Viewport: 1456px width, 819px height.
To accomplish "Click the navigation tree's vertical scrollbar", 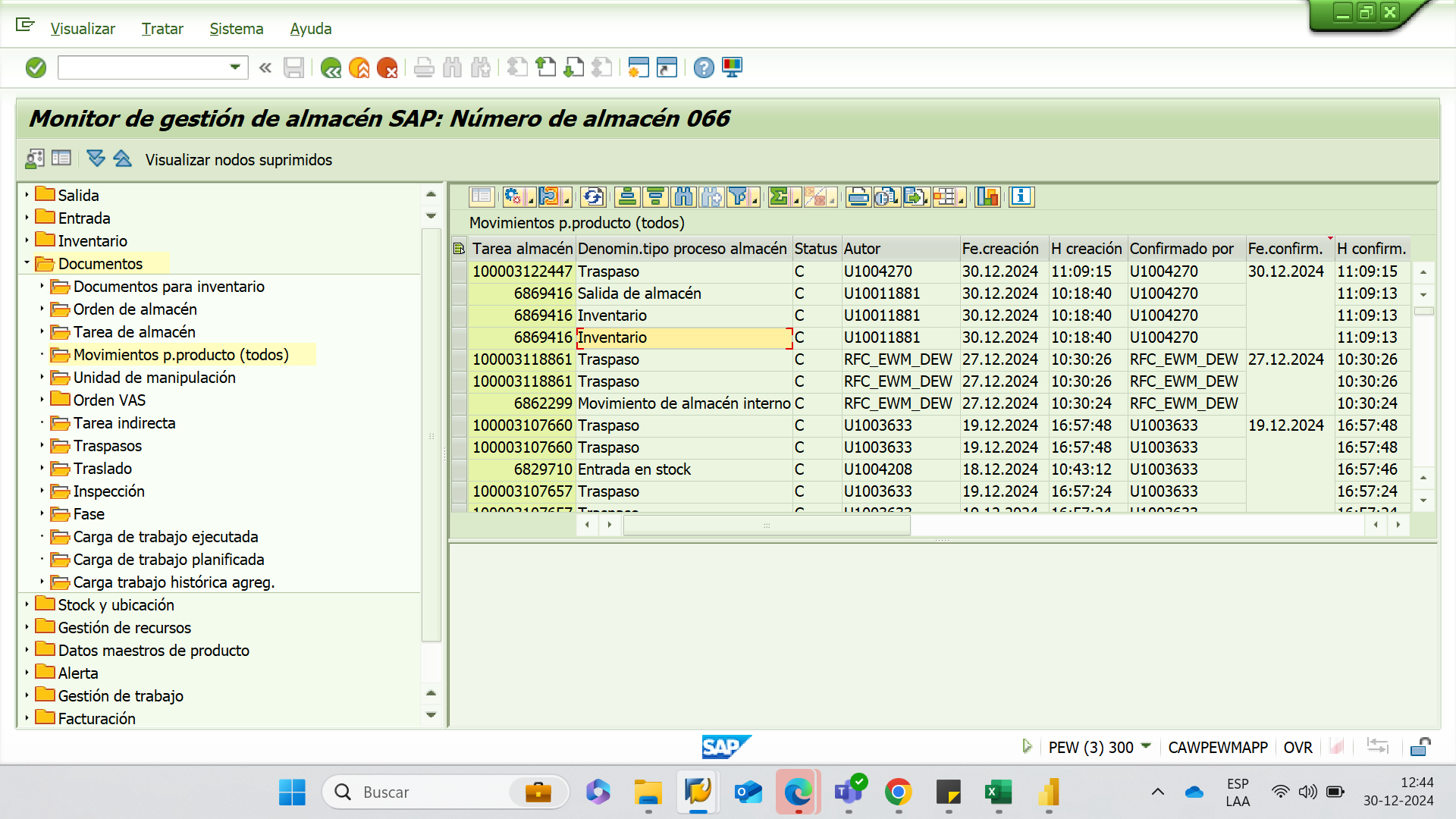I will point(431,436).
